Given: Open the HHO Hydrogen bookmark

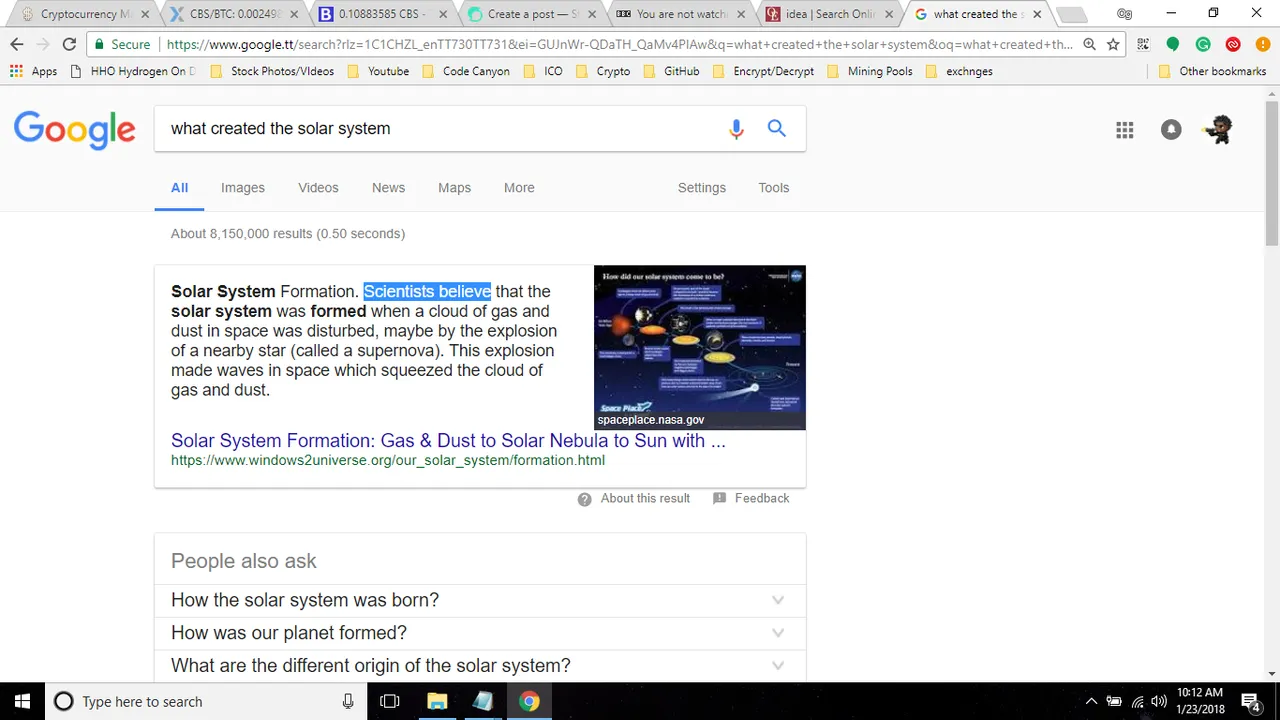Looking at the screenshot, I should pos(133,71).
